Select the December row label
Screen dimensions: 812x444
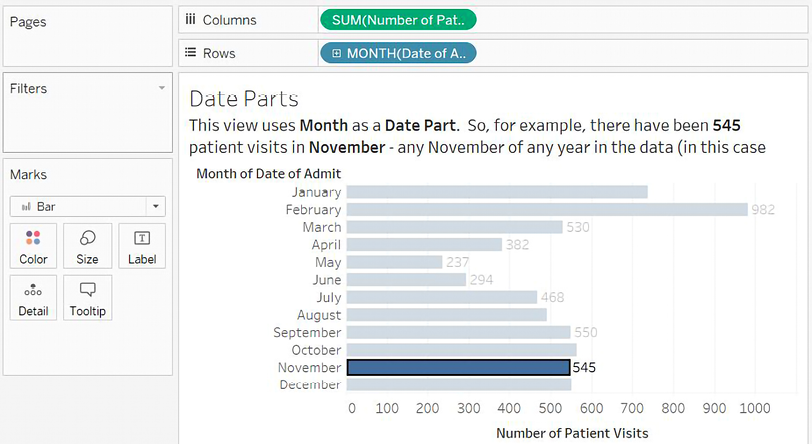tap(310, 385)
